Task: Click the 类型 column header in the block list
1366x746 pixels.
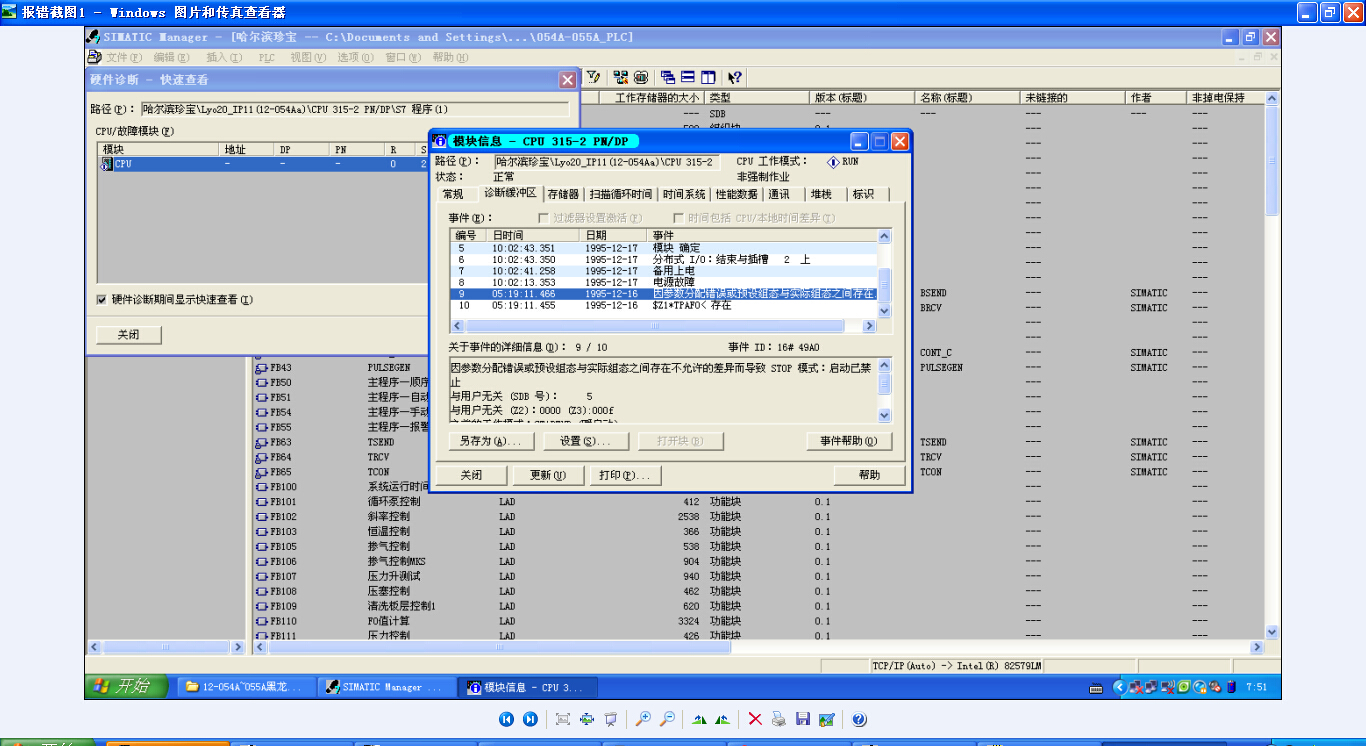Action: pyautogui.click(x=757, y=98)
